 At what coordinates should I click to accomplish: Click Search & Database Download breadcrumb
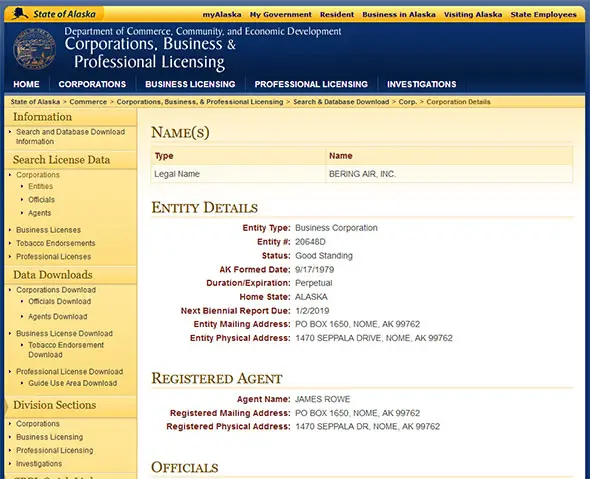click(341, 102)
